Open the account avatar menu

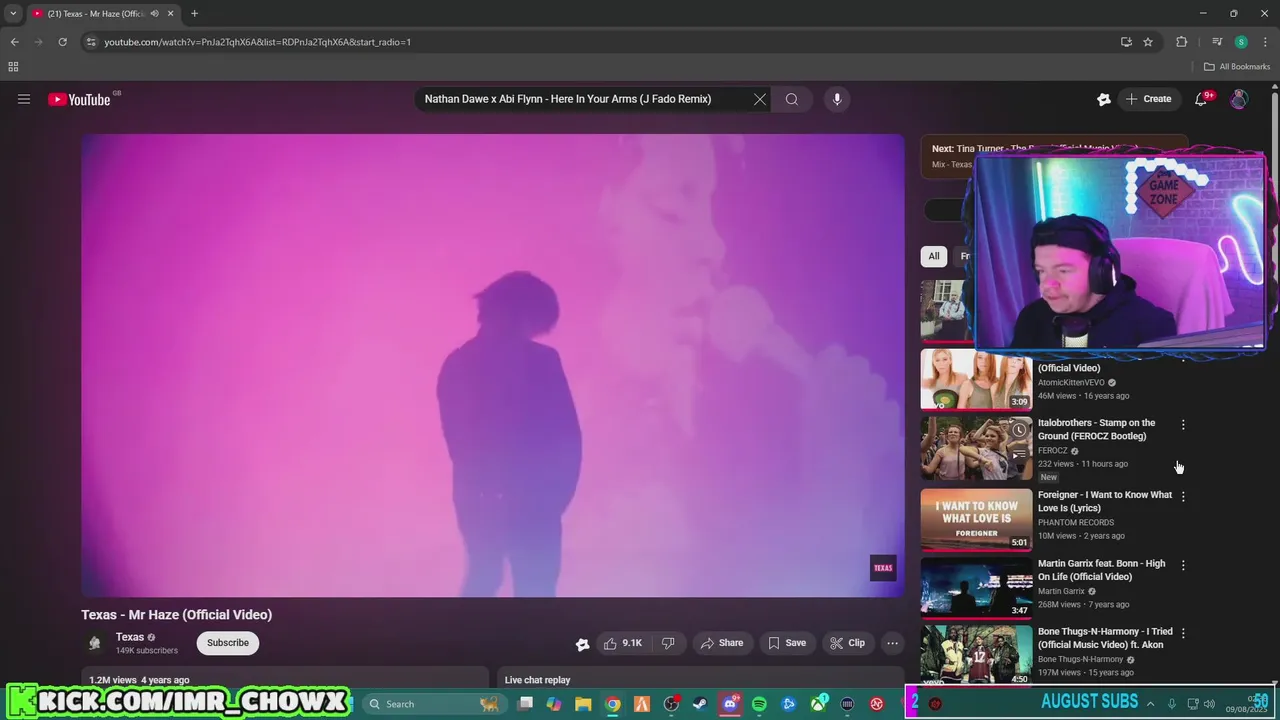1239,99
